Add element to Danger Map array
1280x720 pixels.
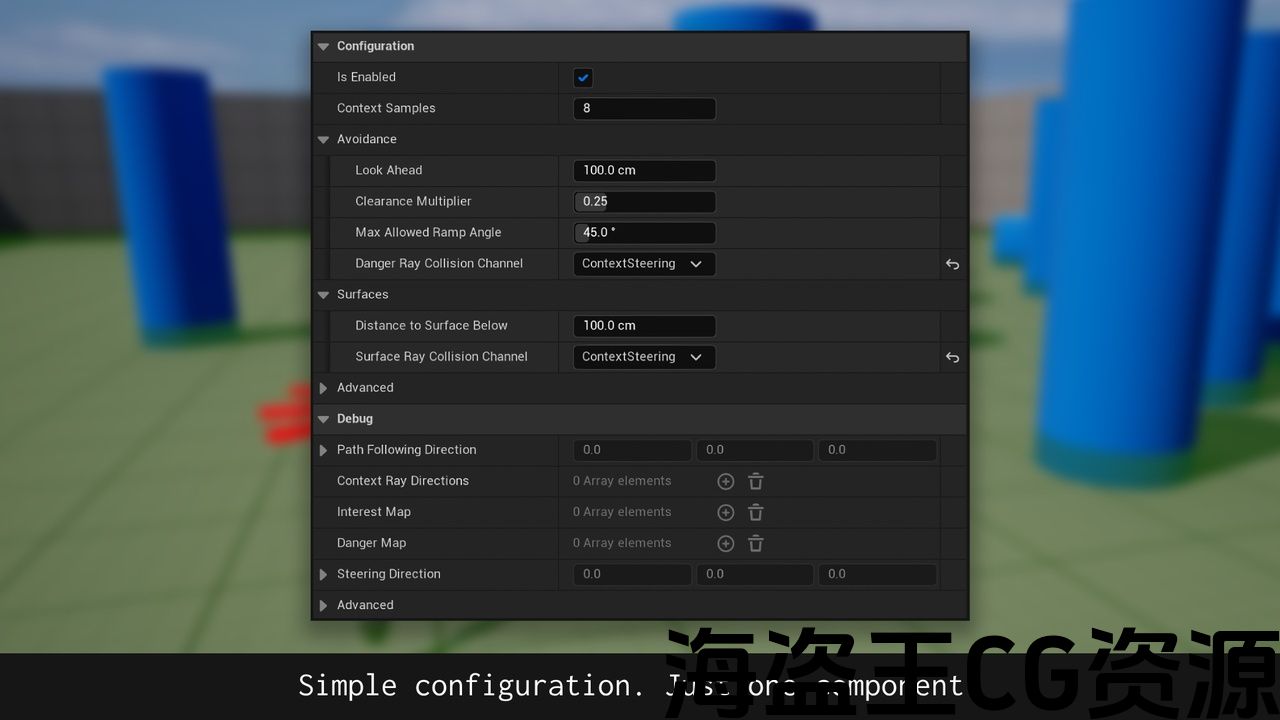(x=726, y=544)
